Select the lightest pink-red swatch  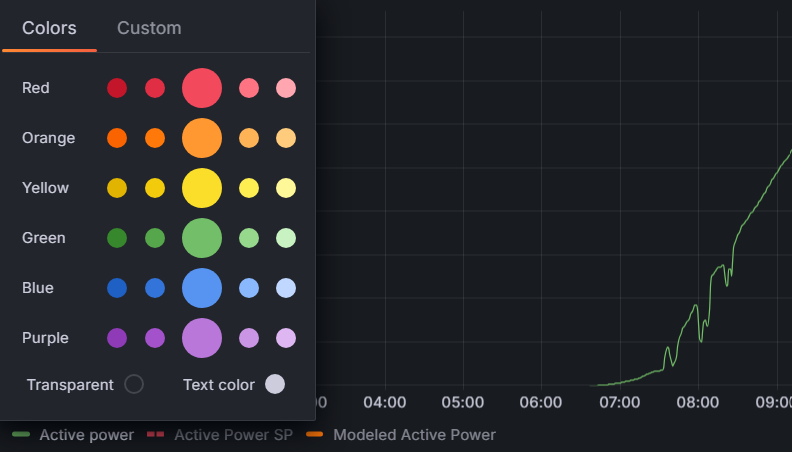pos(286,88)
